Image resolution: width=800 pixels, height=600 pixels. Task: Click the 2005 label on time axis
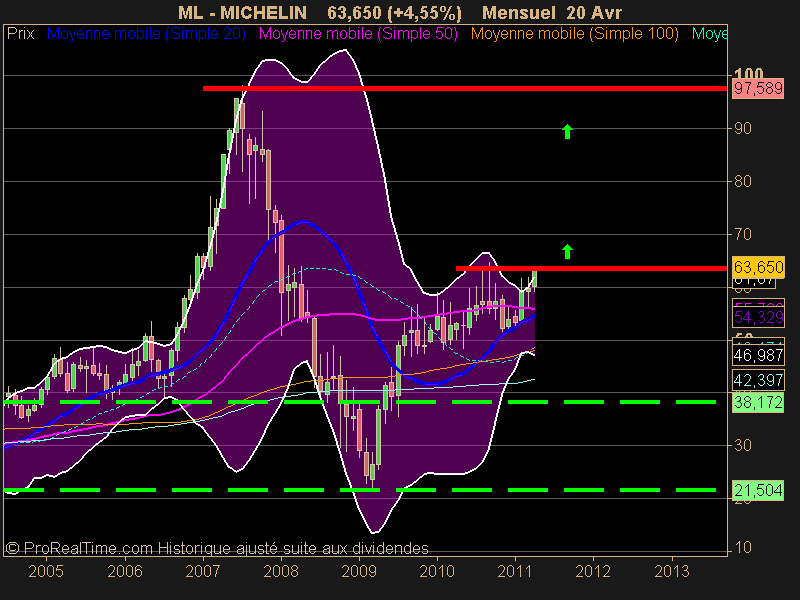46,571
